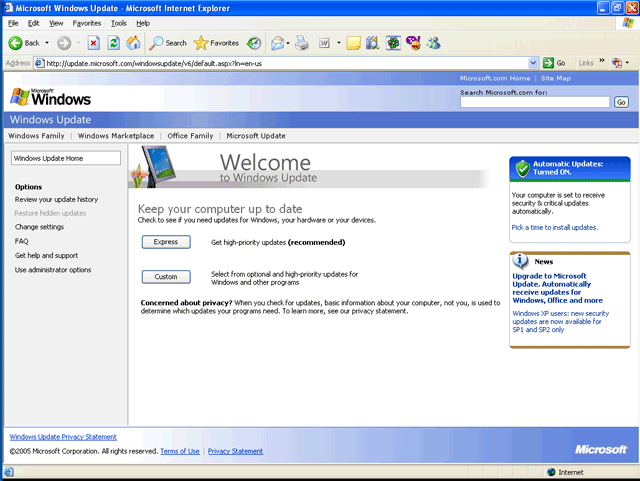Click inside the Search Microsoft.com field
Image resolution: width=640 pixels, height=481 pixels.
tap(535, 102)
